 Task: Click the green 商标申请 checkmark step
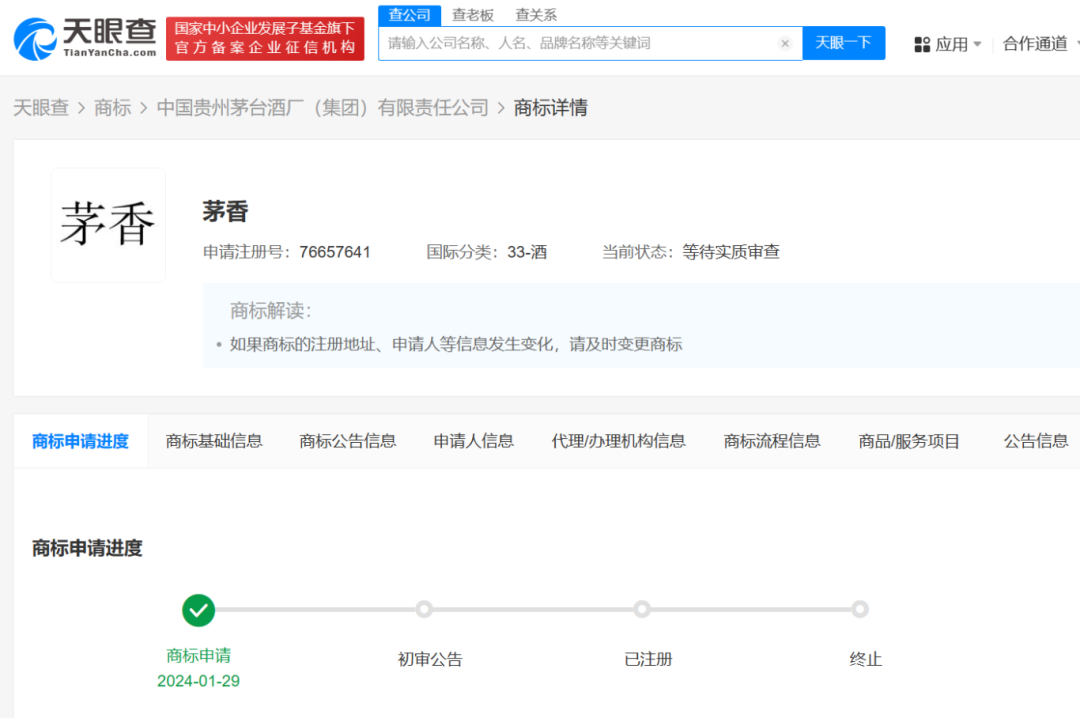point(198,609)
